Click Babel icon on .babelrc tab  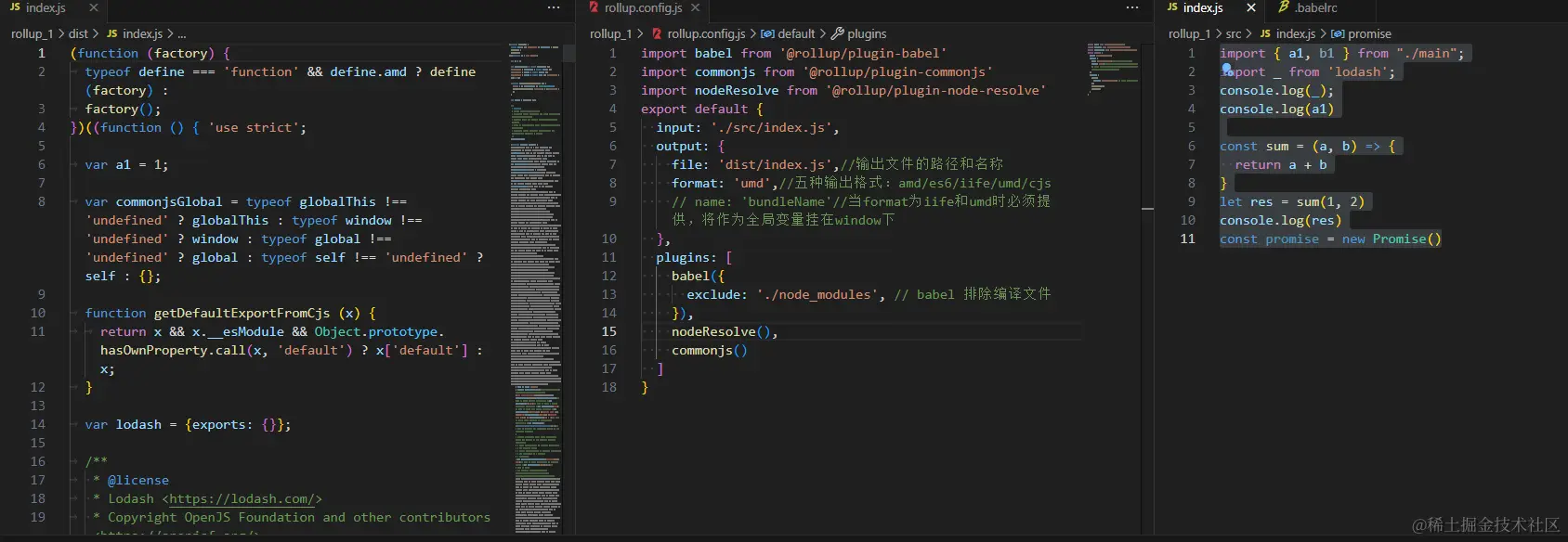[x=1284, y=7]
